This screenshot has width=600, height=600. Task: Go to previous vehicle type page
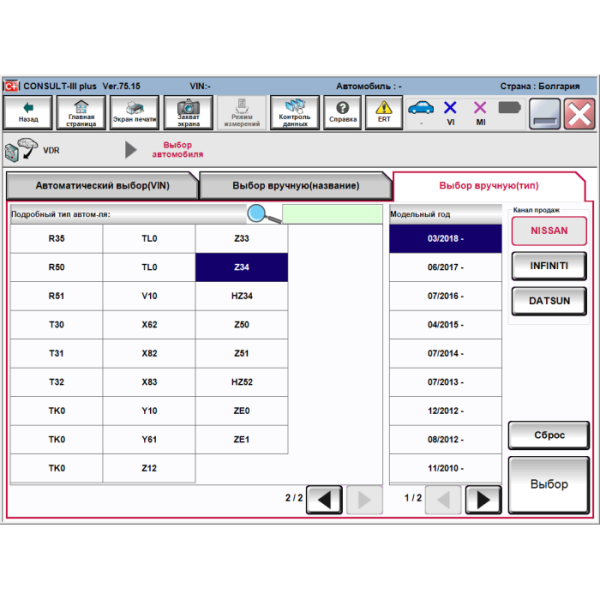(323, 498)
